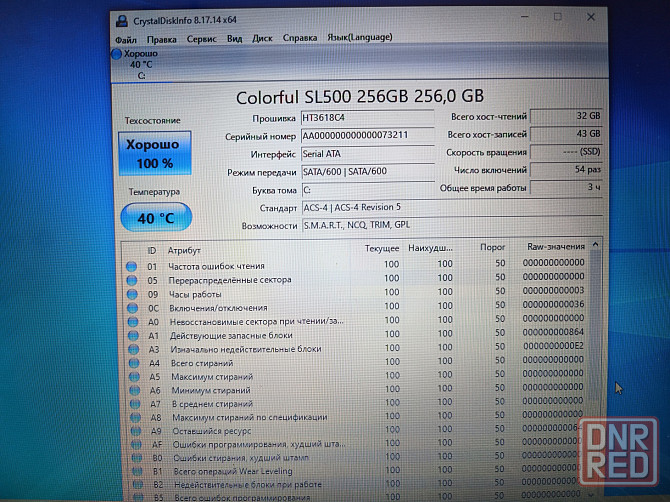Open the Правка menu
Viewport: 670px width, 502px height.
(x=162, y=39)
